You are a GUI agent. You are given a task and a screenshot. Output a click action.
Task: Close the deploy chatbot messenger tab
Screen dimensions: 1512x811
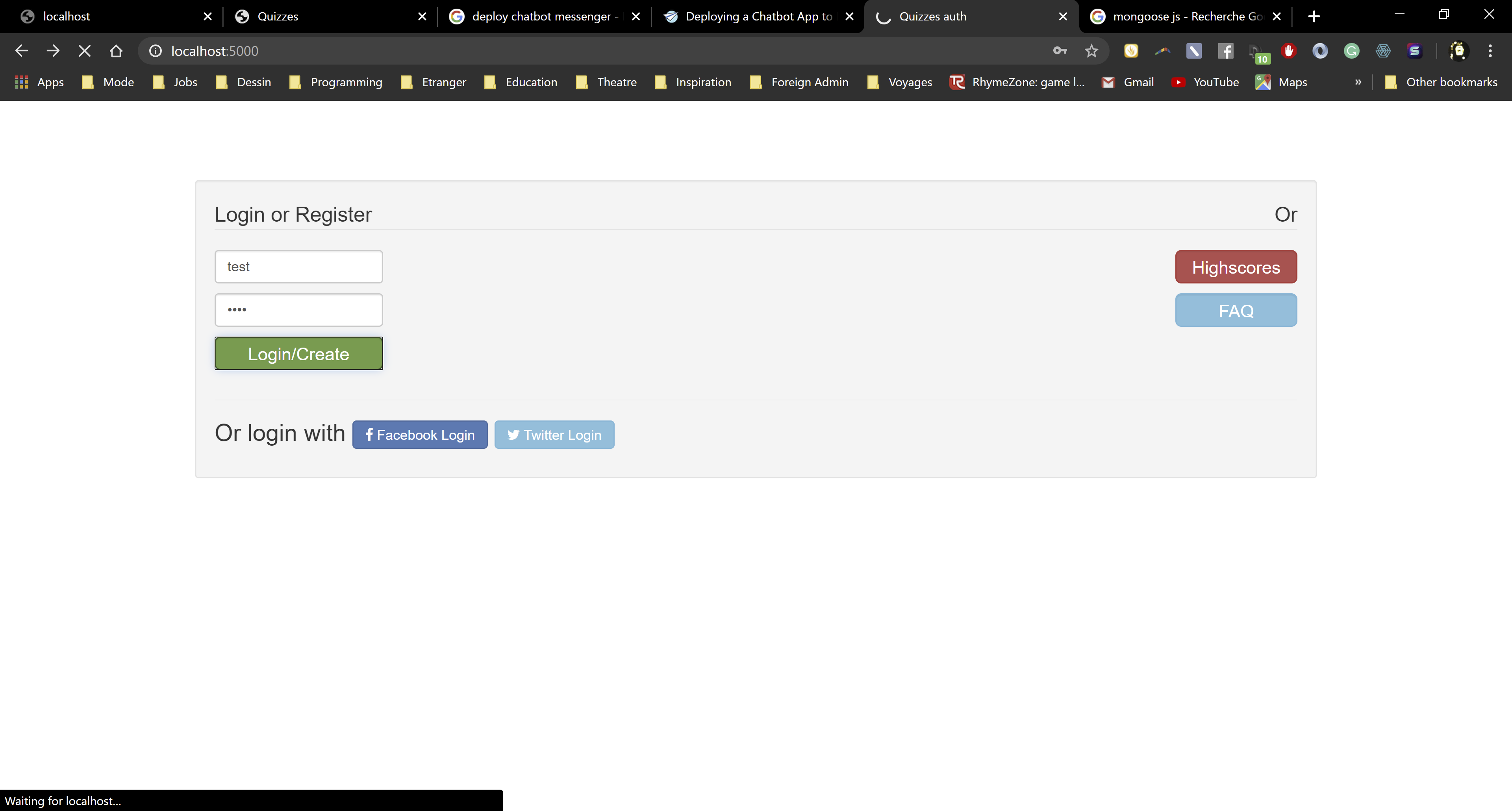tap(636, 17)
